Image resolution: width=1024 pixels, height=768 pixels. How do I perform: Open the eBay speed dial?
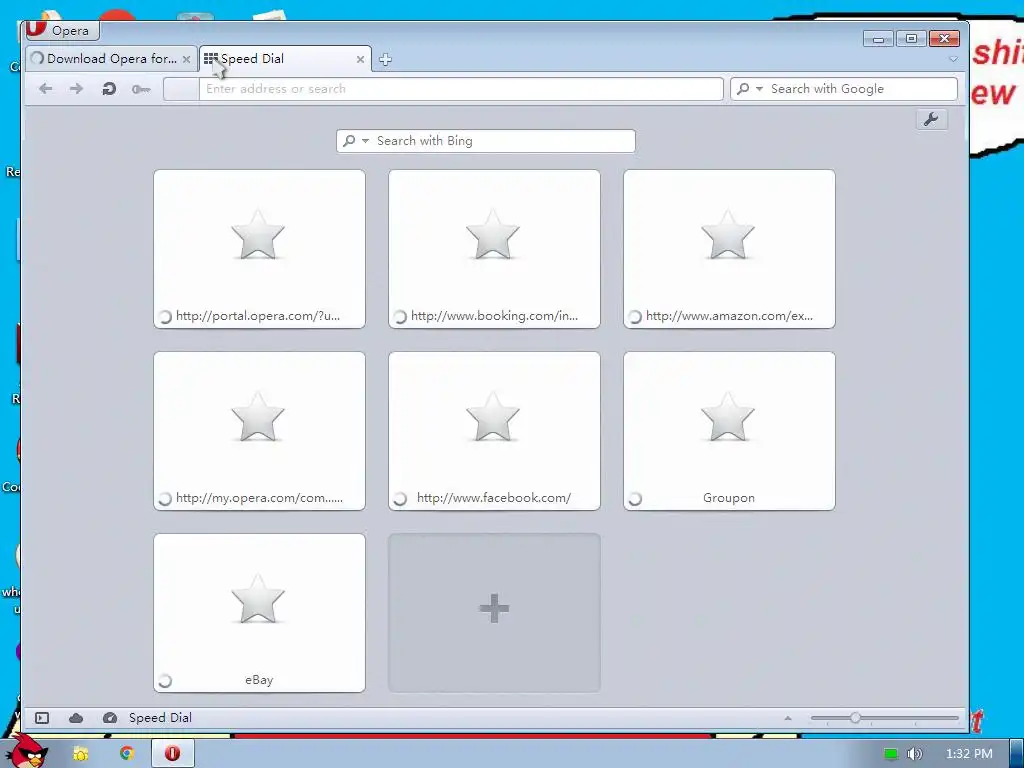[259, 613]
